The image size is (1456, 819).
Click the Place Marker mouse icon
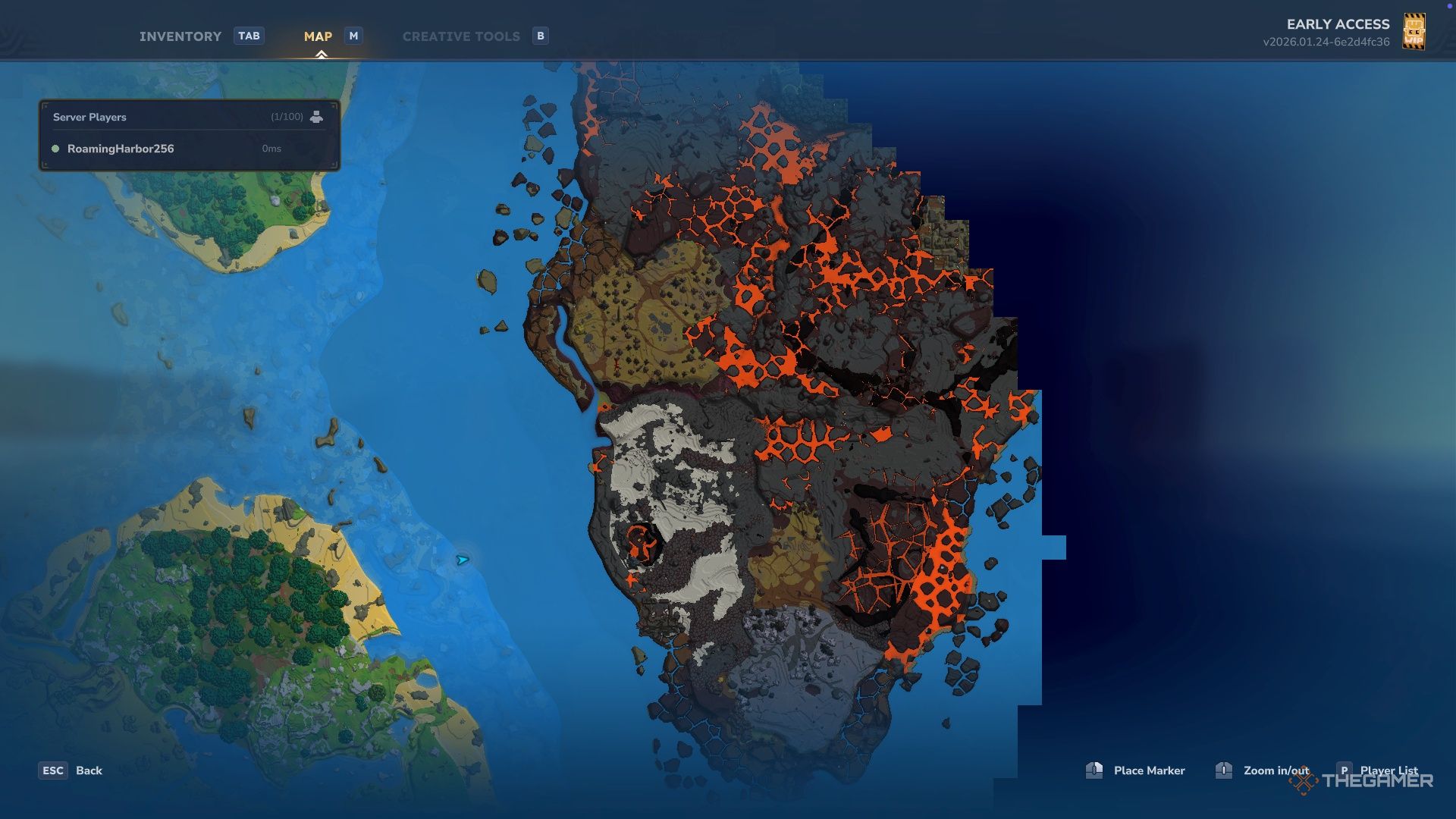pos(1094,770)
